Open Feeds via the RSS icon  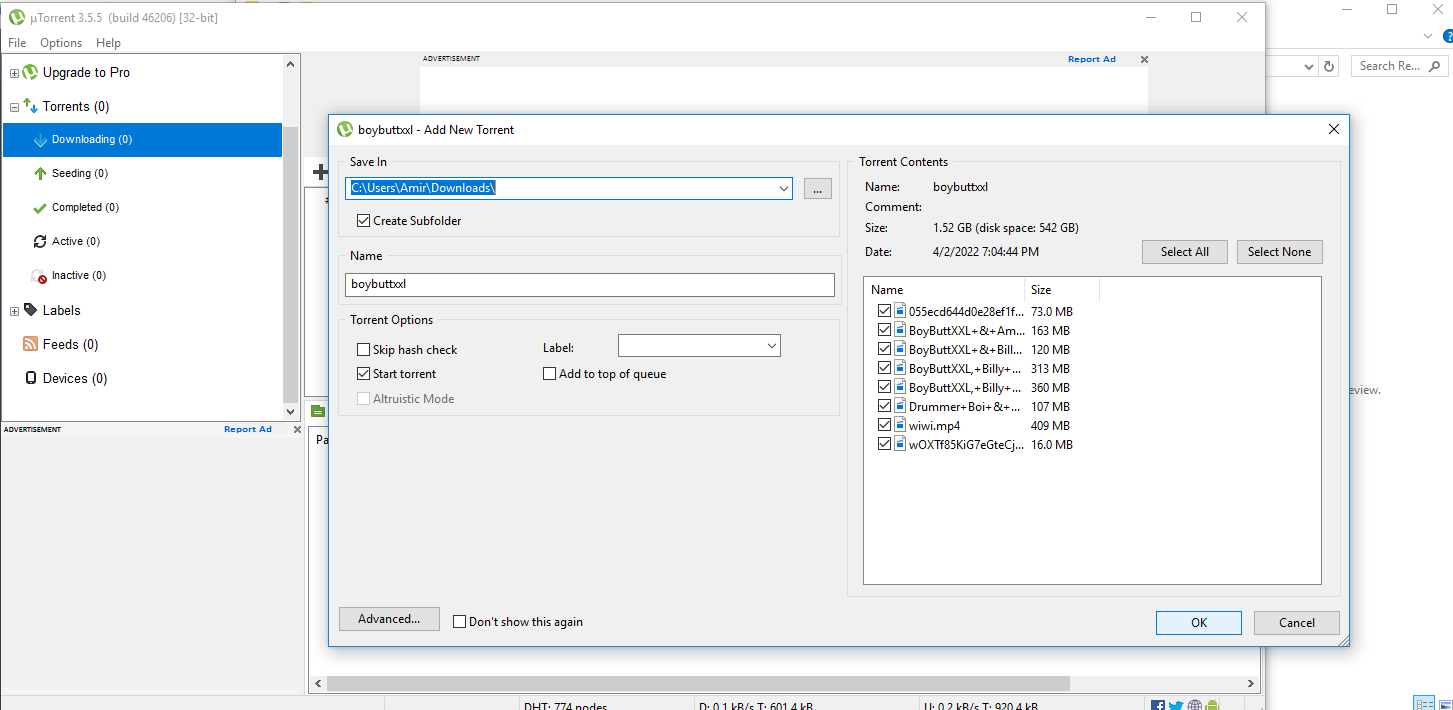click(x=30, y=344)
